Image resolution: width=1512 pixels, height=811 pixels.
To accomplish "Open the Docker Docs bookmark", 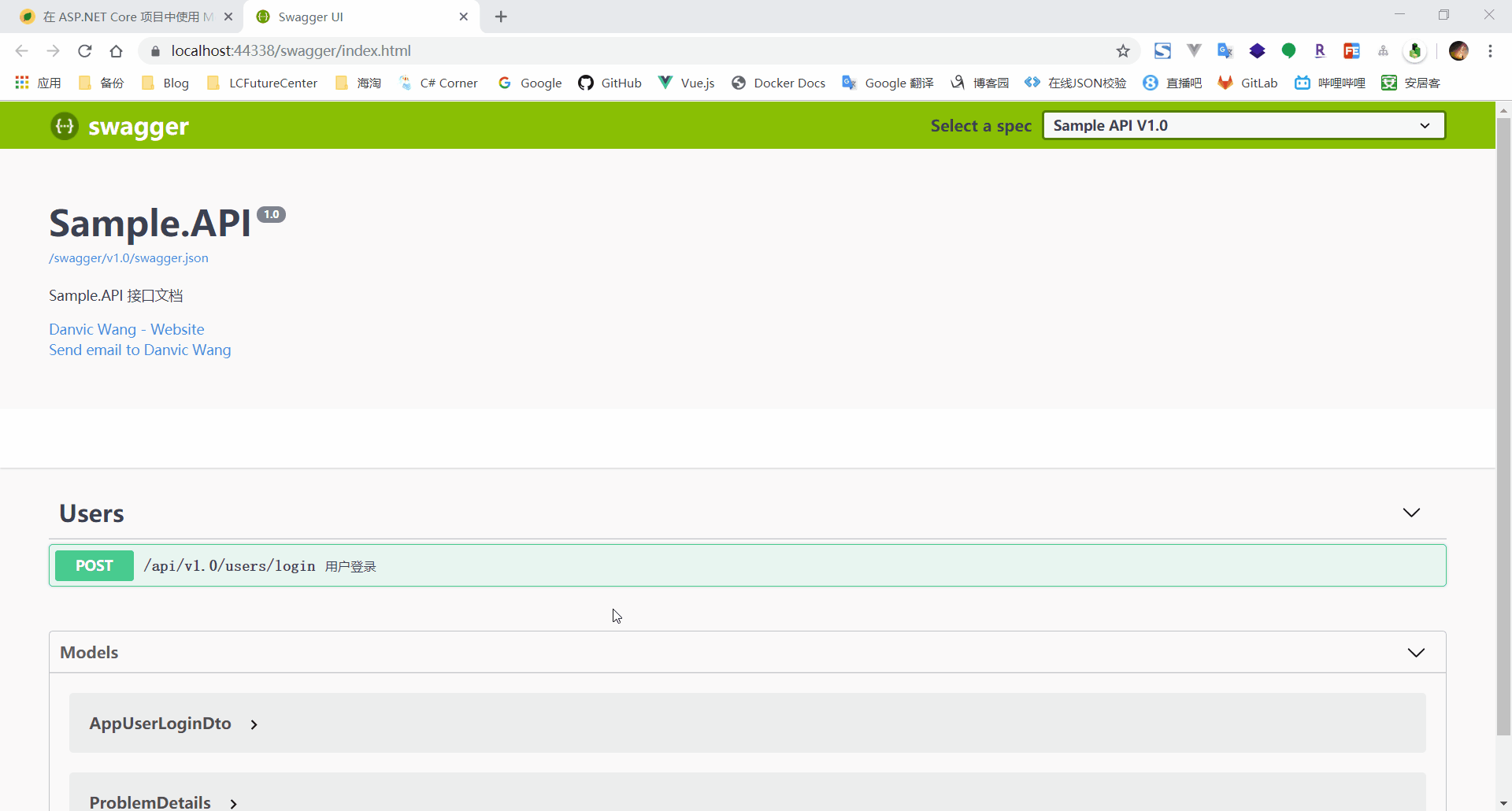I will click(779, 83).
